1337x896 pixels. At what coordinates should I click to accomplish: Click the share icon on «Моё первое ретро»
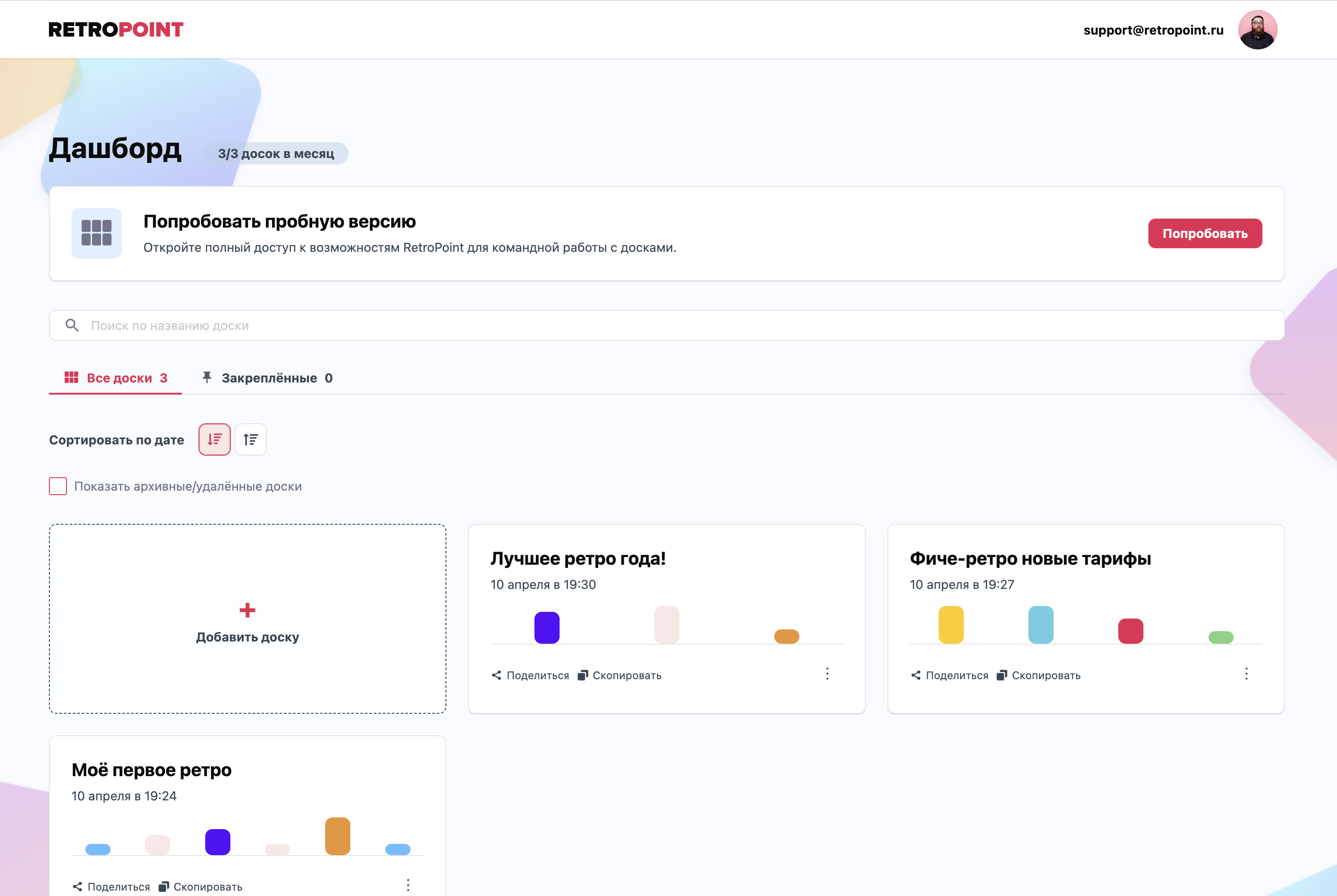pyautogui.click(x=78, y=886)
